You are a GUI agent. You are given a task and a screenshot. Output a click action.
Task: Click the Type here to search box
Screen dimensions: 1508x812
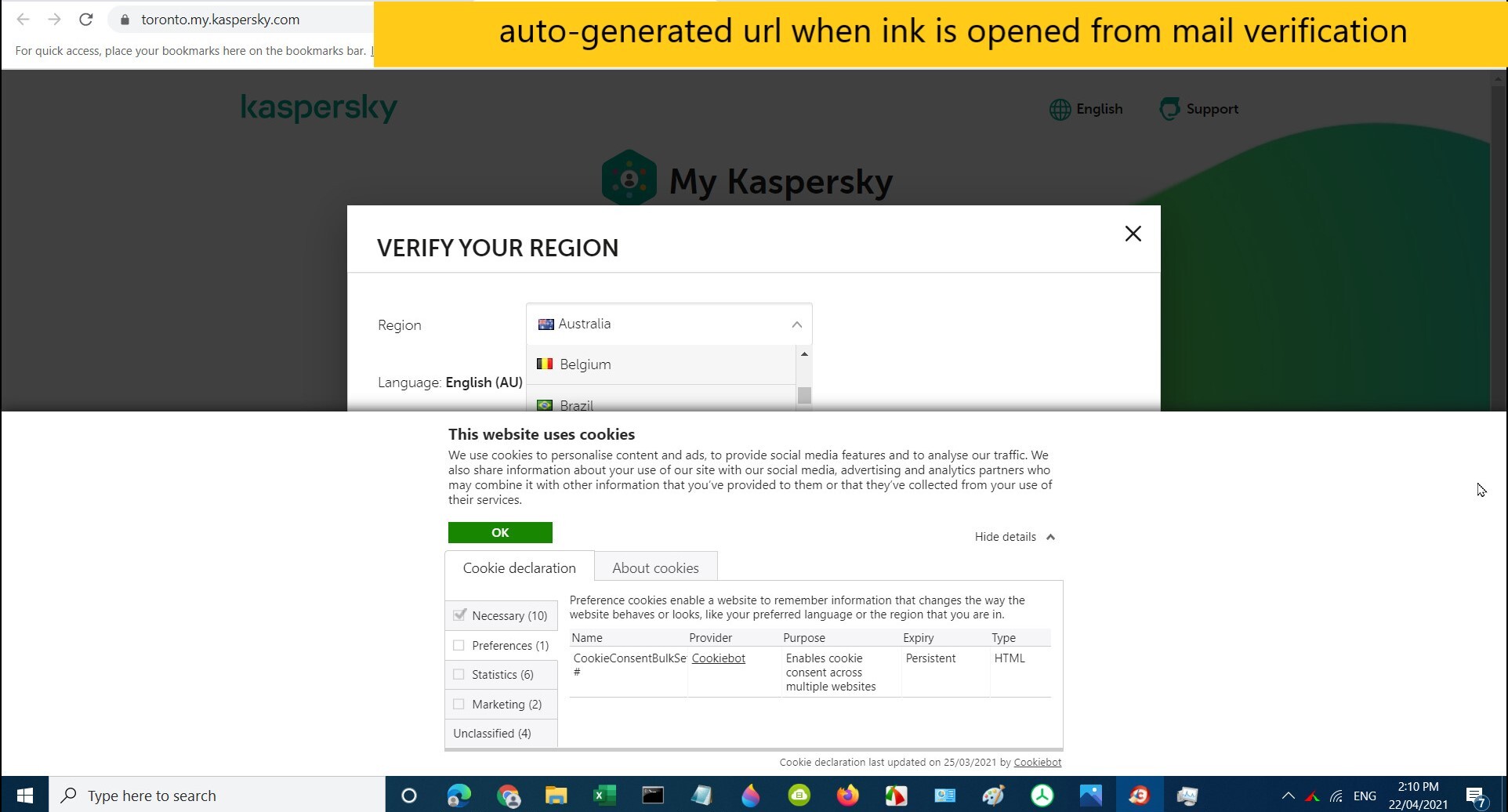pos(217,796)
